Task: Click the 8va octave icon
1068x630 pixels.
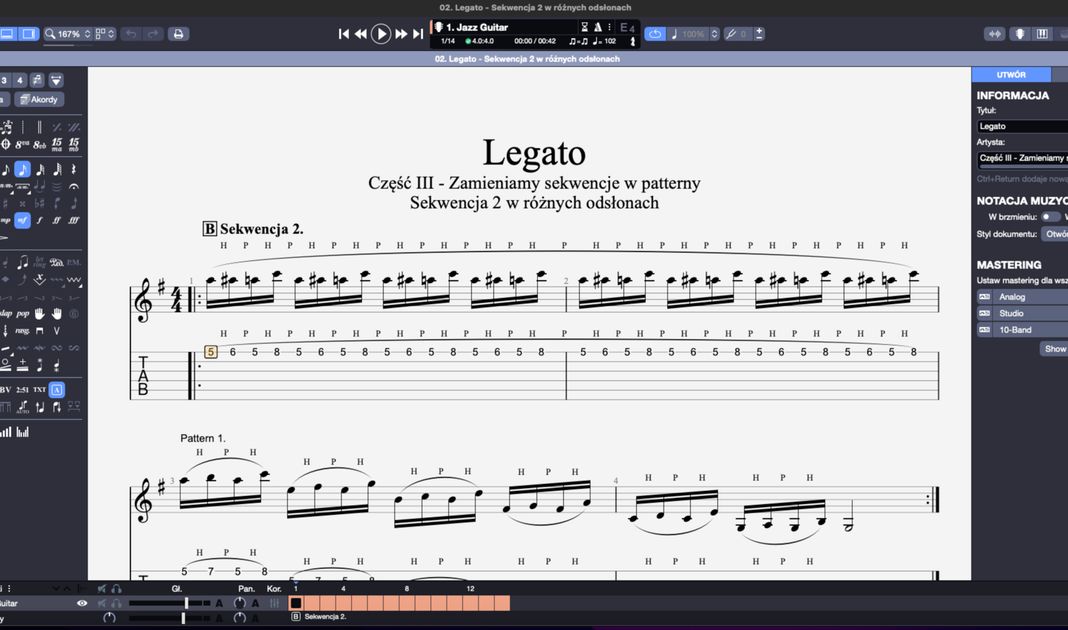Action: click(22, 144)
